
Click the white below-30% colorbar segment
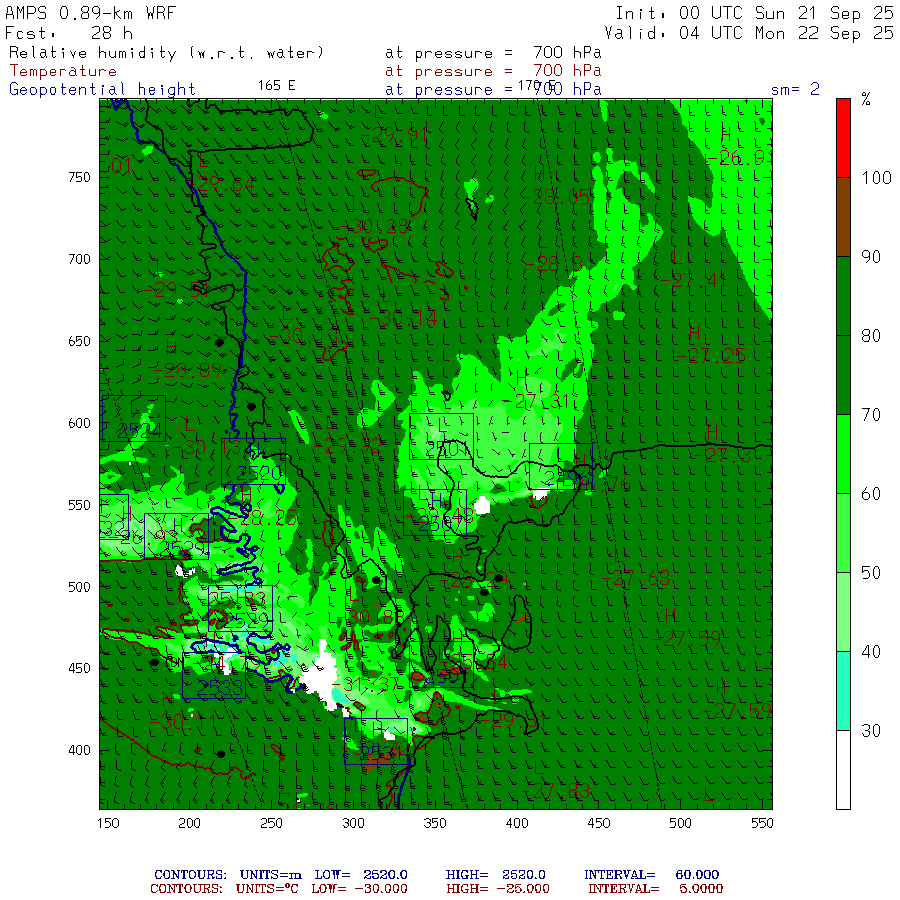pyautogui.click(x=843, y=770)
